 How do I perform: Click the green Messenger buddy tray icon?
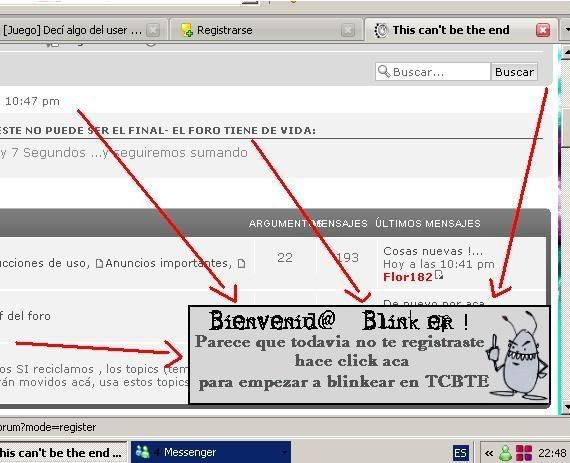505,453
